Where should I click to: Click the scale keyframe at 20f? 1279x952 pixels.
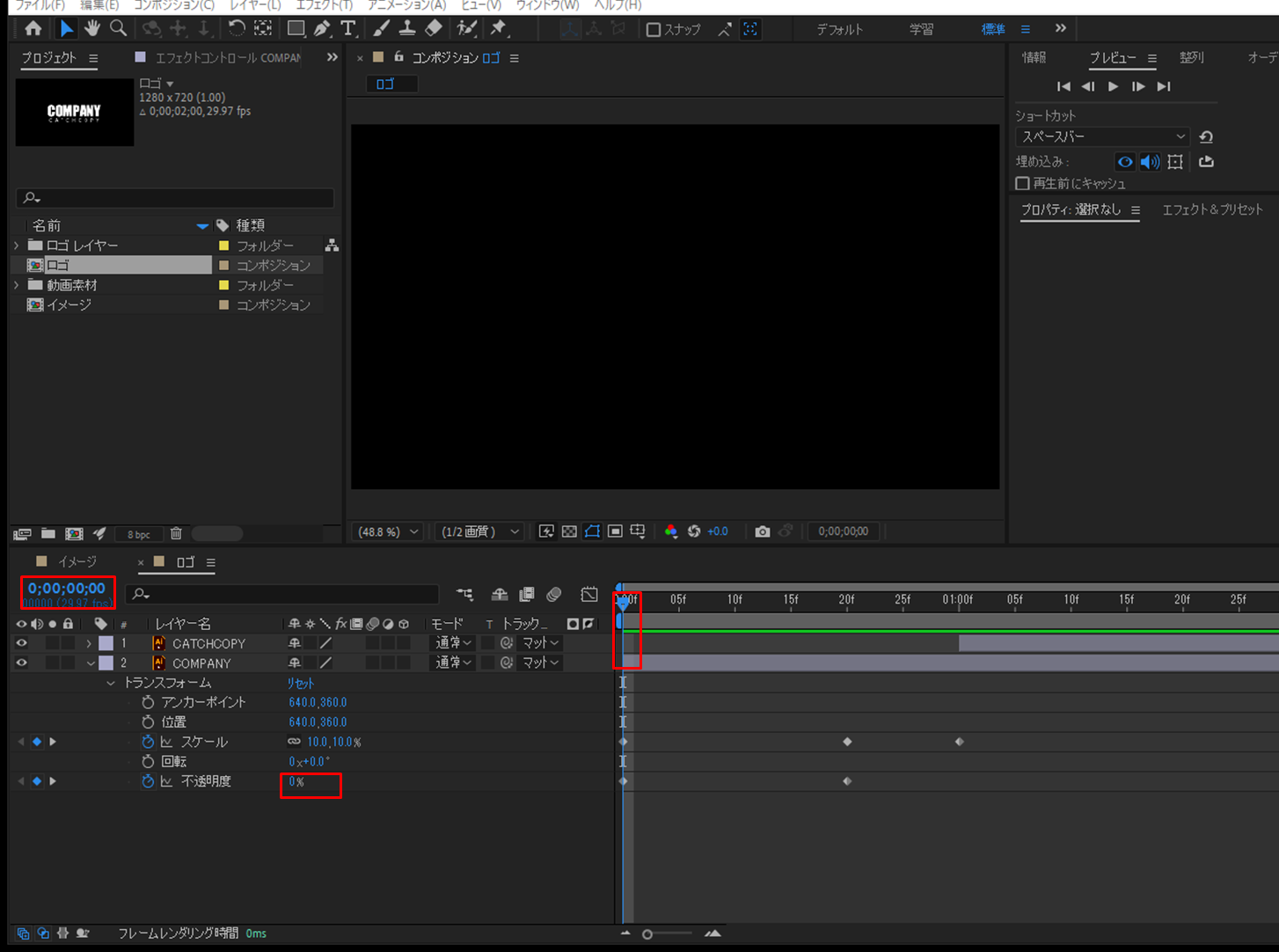pyautogui.click(x=847, y=742)
